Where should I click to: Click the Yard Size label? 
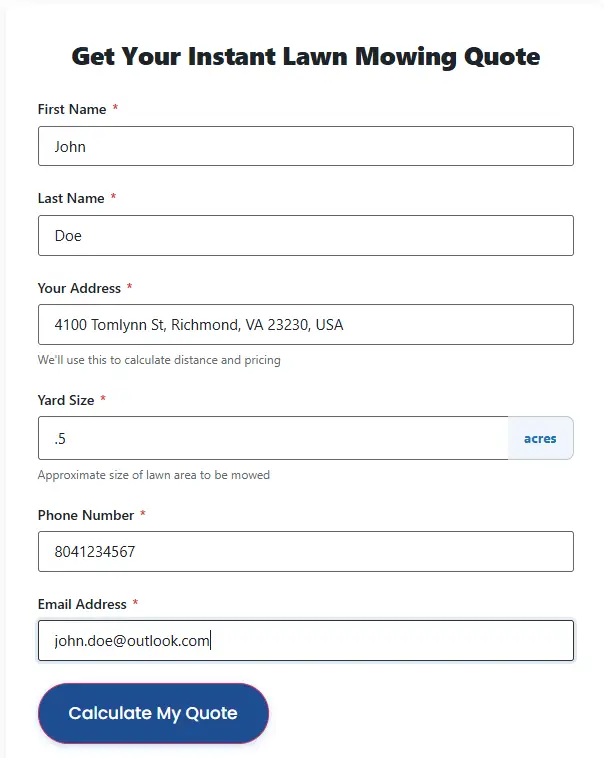[66, 400]
